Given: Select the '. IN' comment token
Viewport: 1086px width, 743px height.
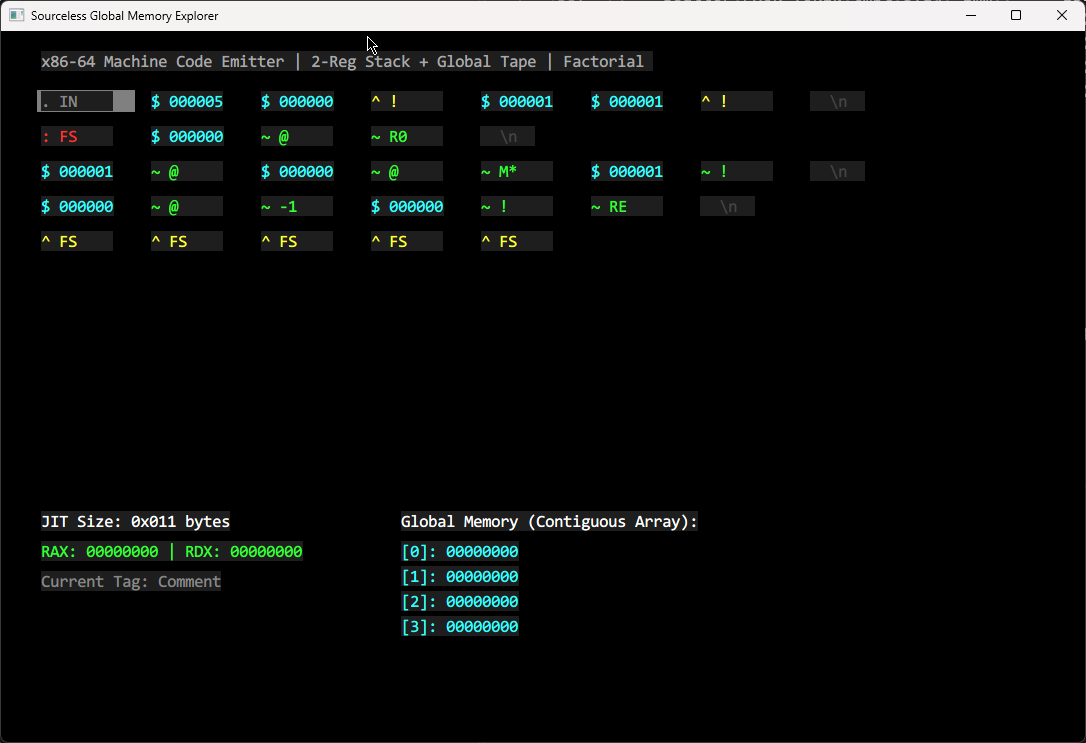Looking at the screenshot, I should (x=86, y=101).
